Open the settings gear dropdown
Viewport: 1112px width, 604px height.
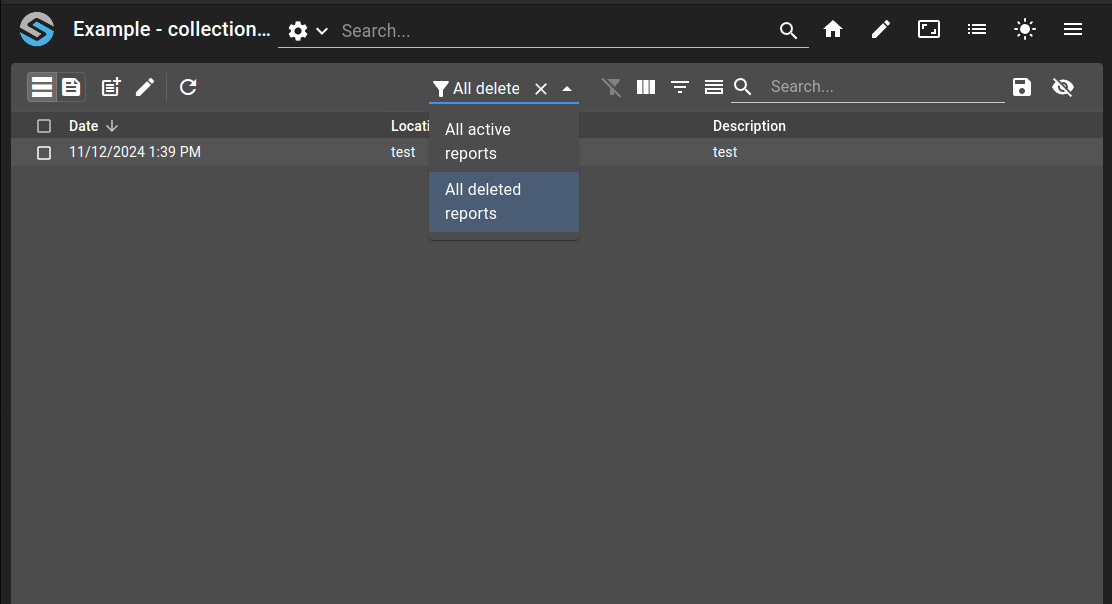308,30
